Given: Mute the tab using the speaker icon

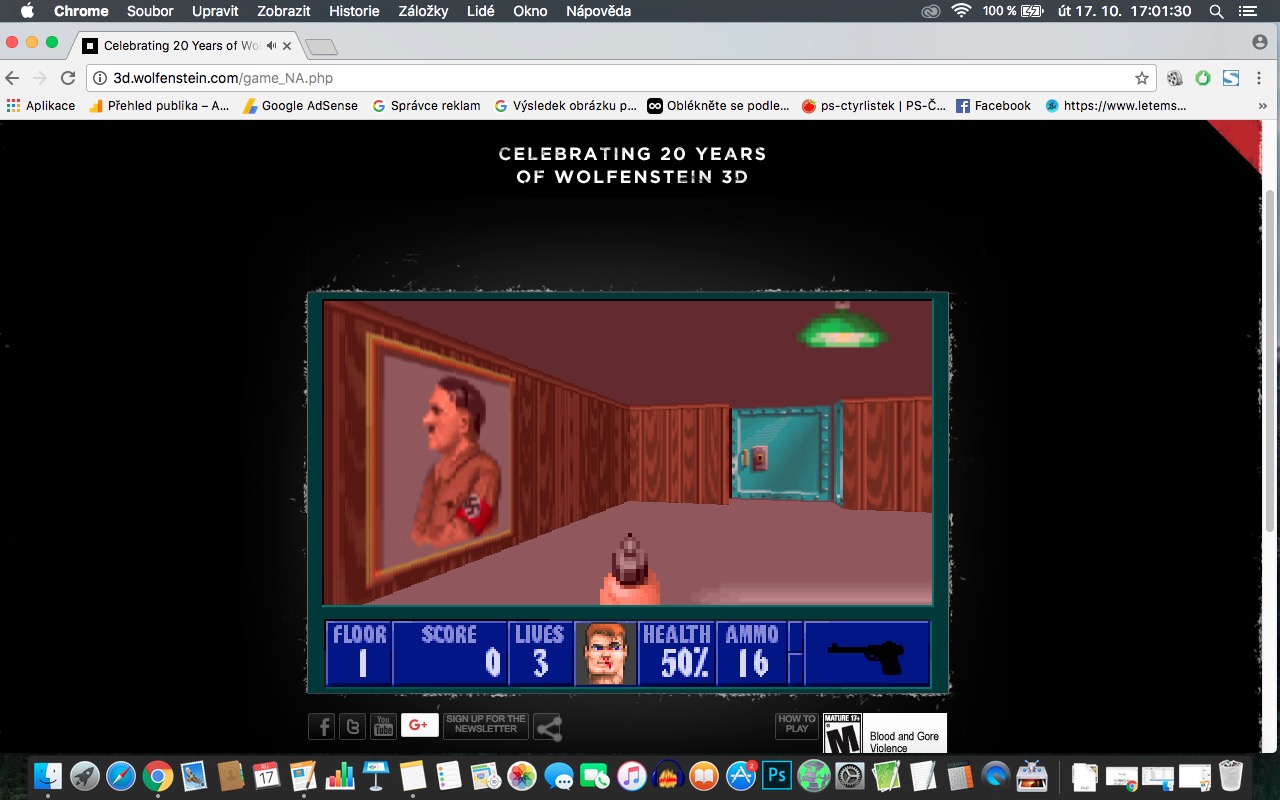Looking at the screenshot, I should (271, 46).
